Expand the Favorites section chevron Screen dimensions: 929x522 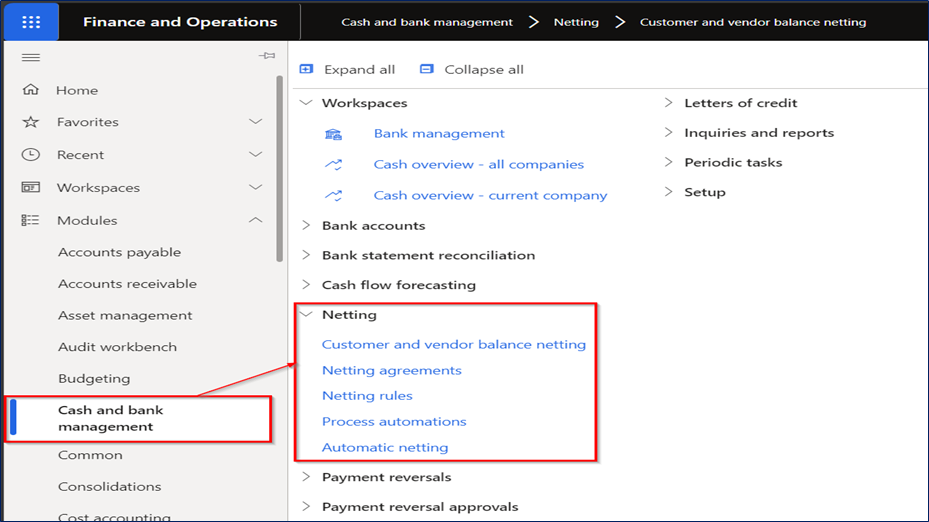coord(255,121)
